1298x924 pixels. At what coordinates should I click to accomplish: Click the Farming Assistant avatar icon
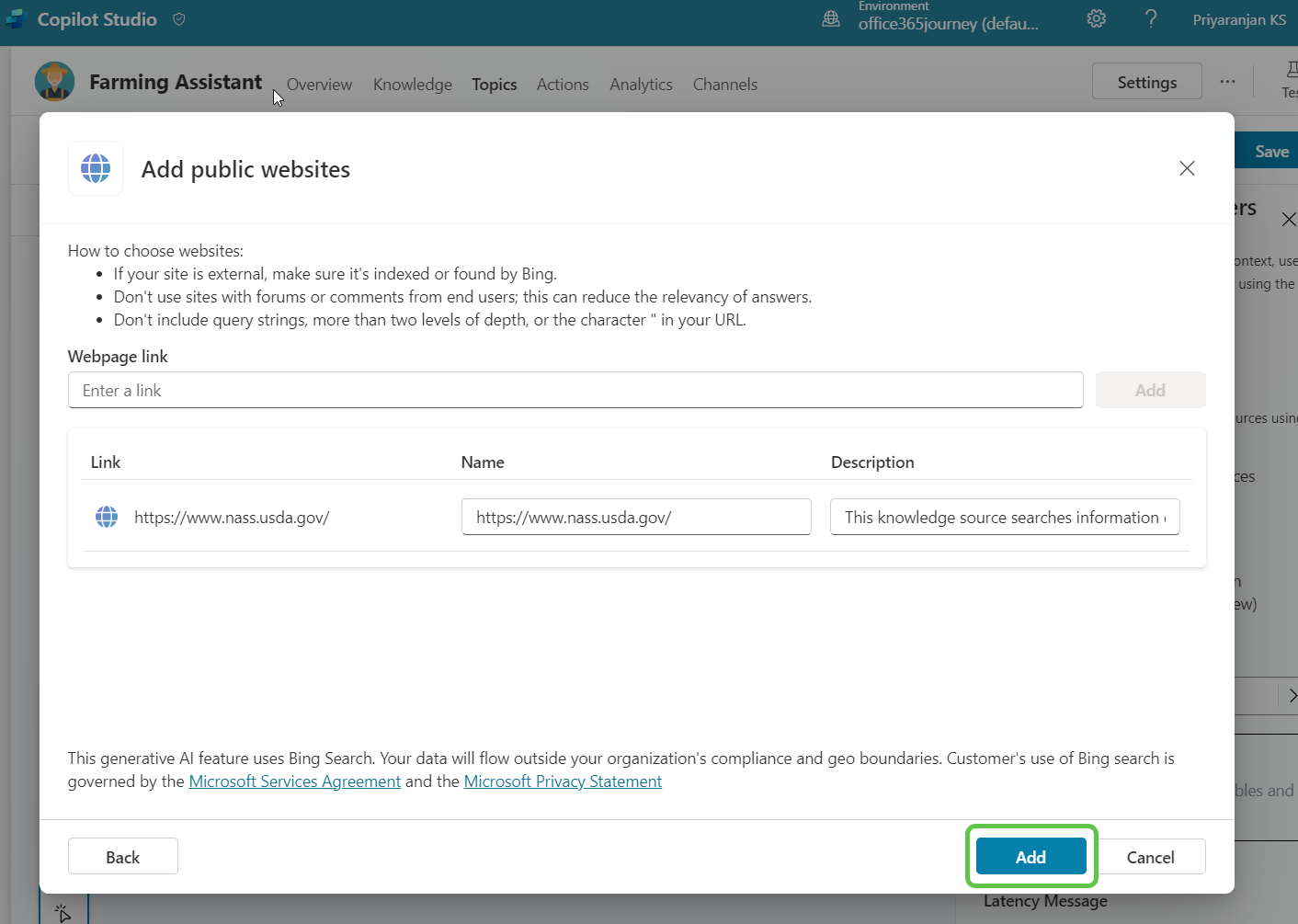pyautogui.click(x=55, y=82)
